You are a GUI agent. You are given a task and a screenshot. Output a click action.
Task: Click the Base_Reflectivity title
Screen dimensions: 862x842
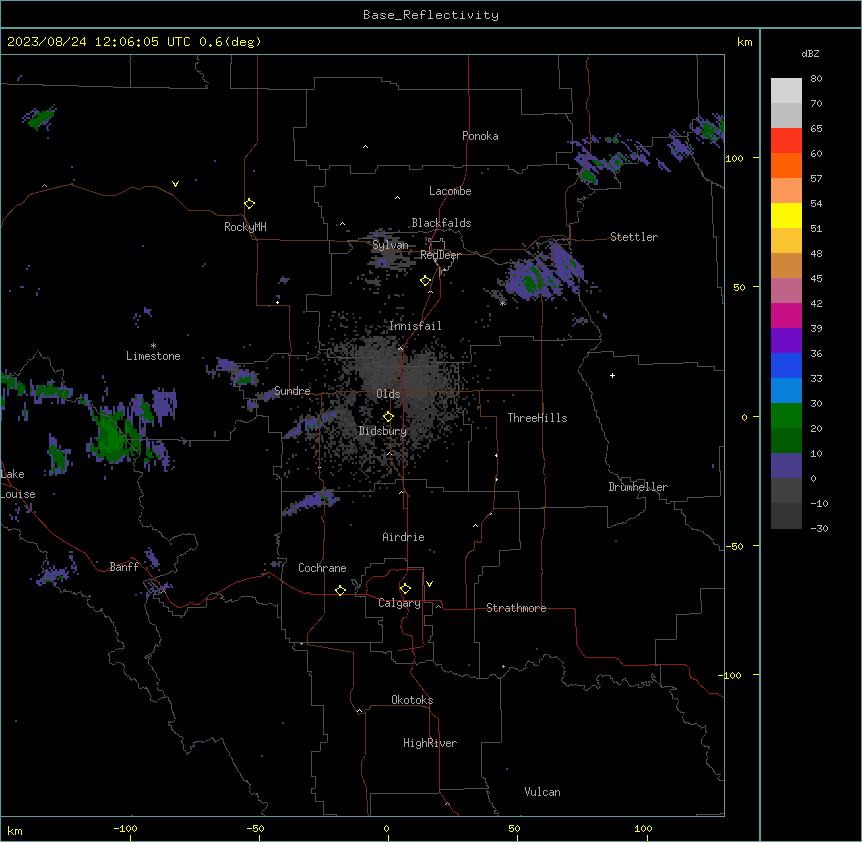[x=431, y=15]
